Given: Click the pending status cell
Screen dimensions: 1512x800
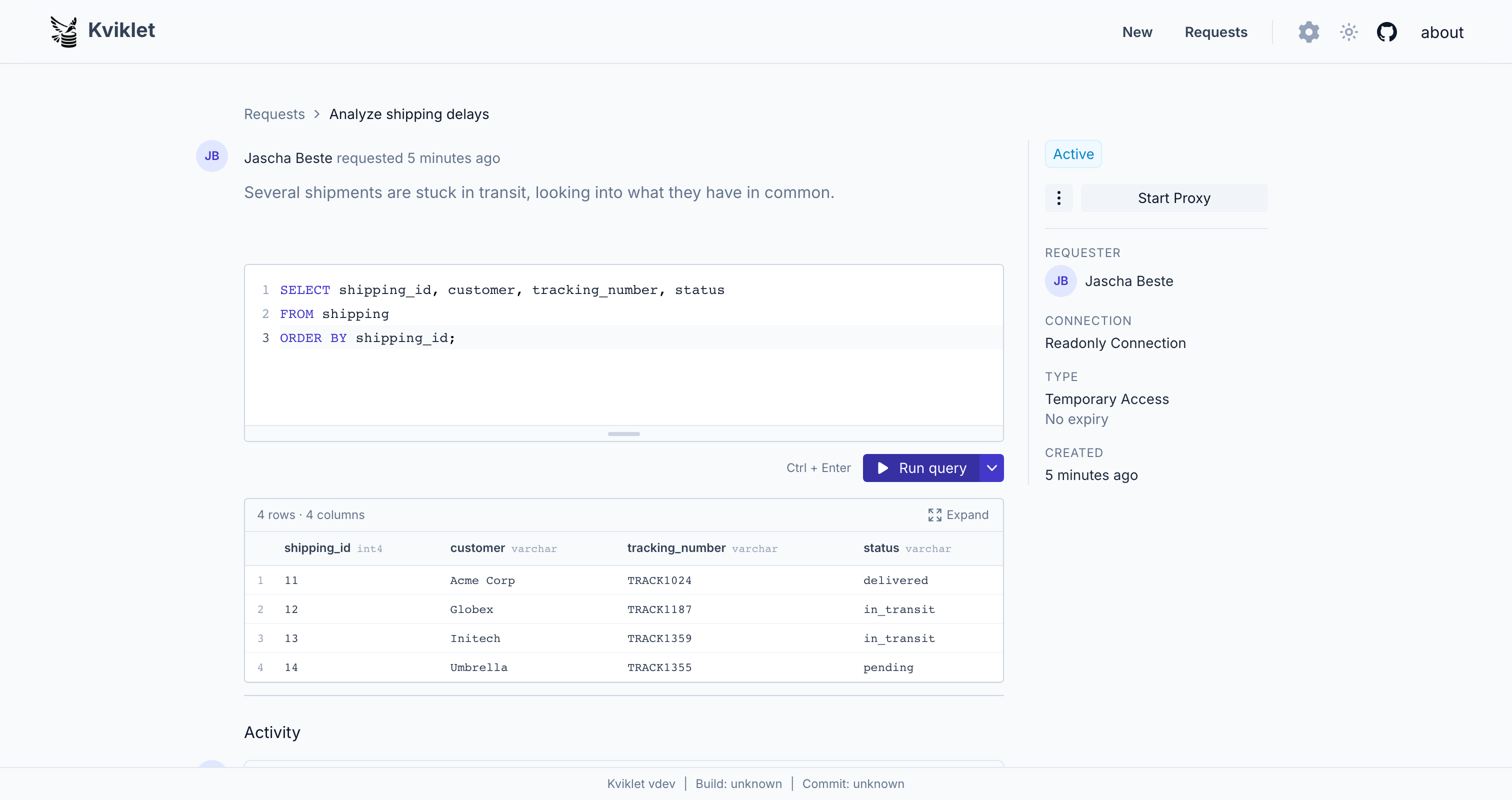Looking at the screenshot, I should [x=888, y=667].
